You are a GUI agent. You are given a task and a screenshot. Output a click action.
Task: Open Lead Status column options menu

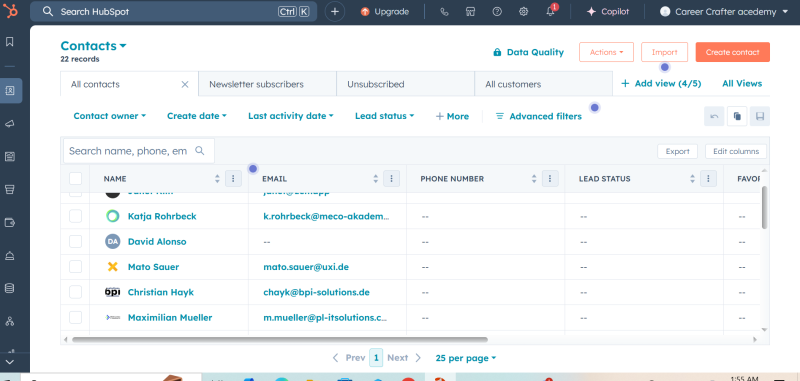[x=708, y=179]
